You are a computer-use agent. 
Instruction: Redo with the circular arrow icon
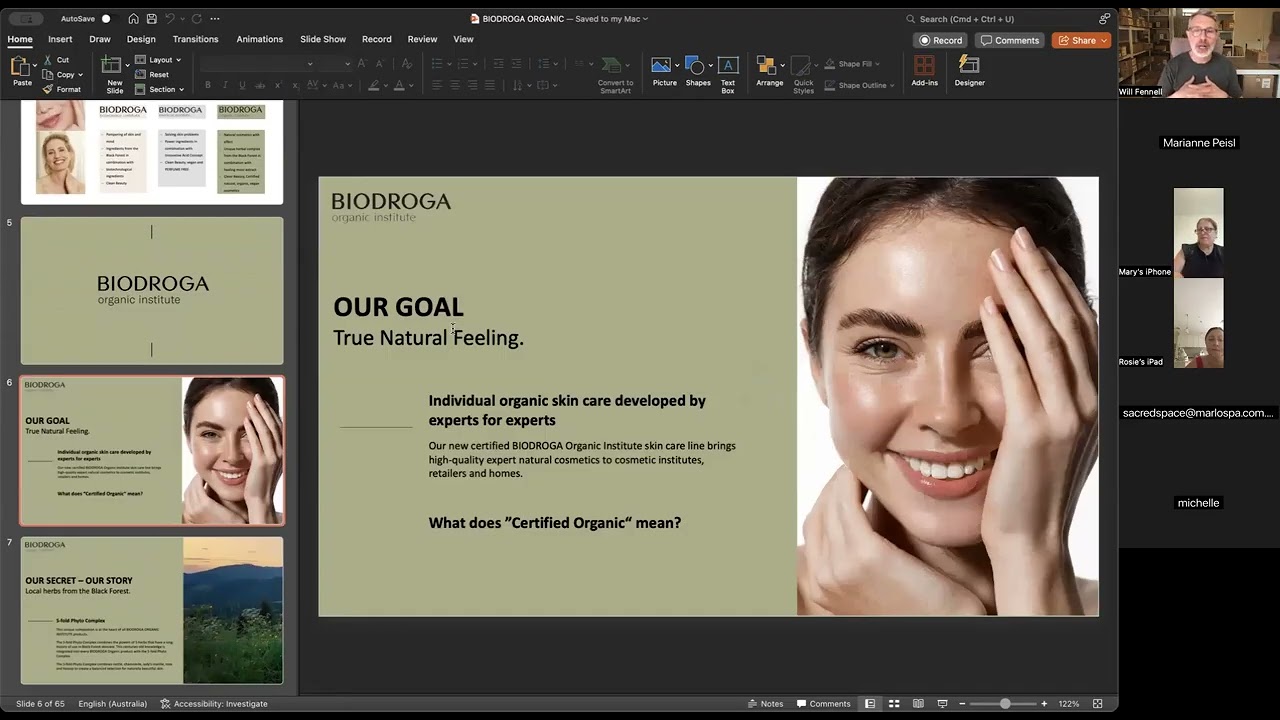tap(197, 18)
